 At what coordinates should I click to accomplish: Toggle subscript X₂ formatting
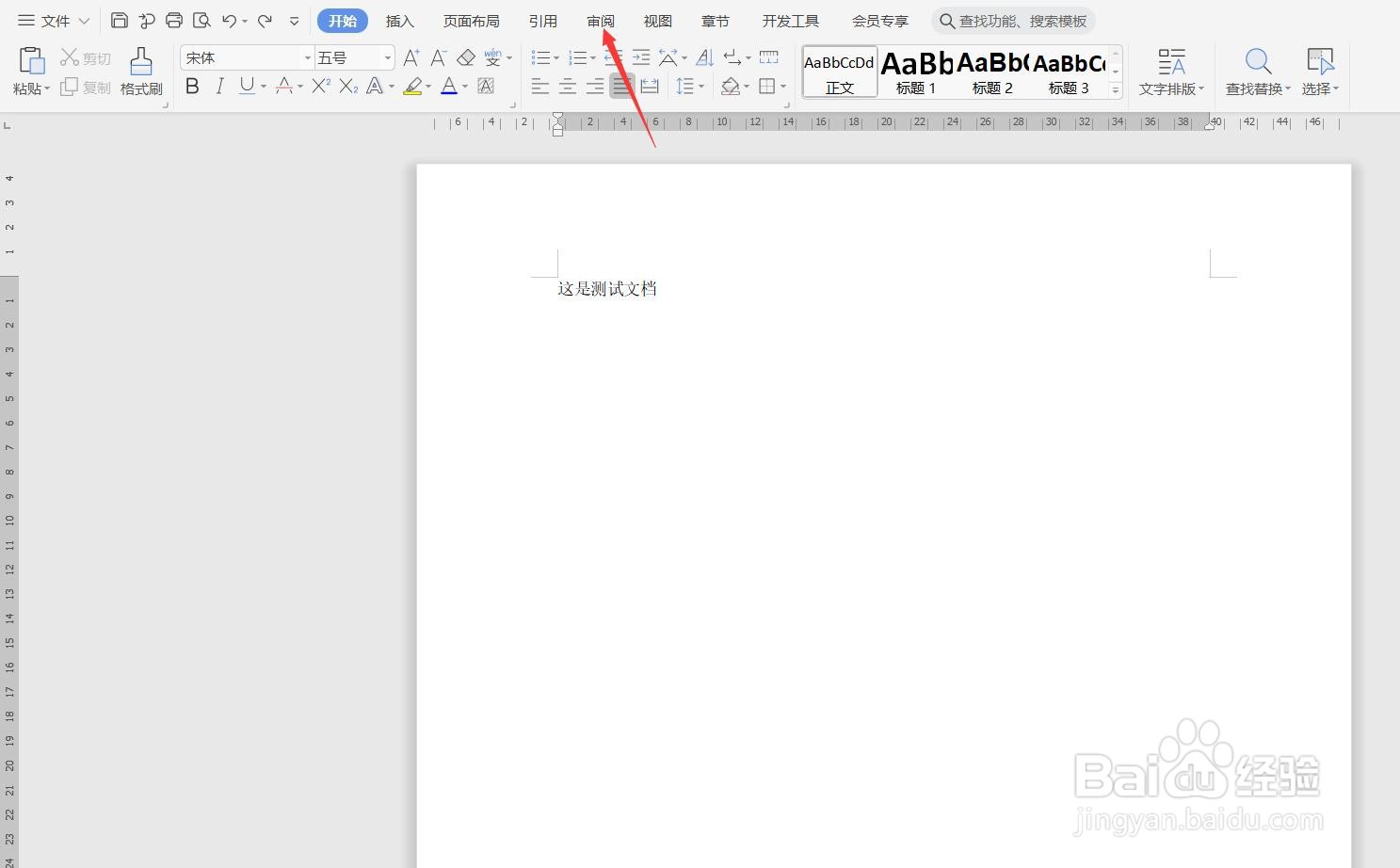pos(348,87)
